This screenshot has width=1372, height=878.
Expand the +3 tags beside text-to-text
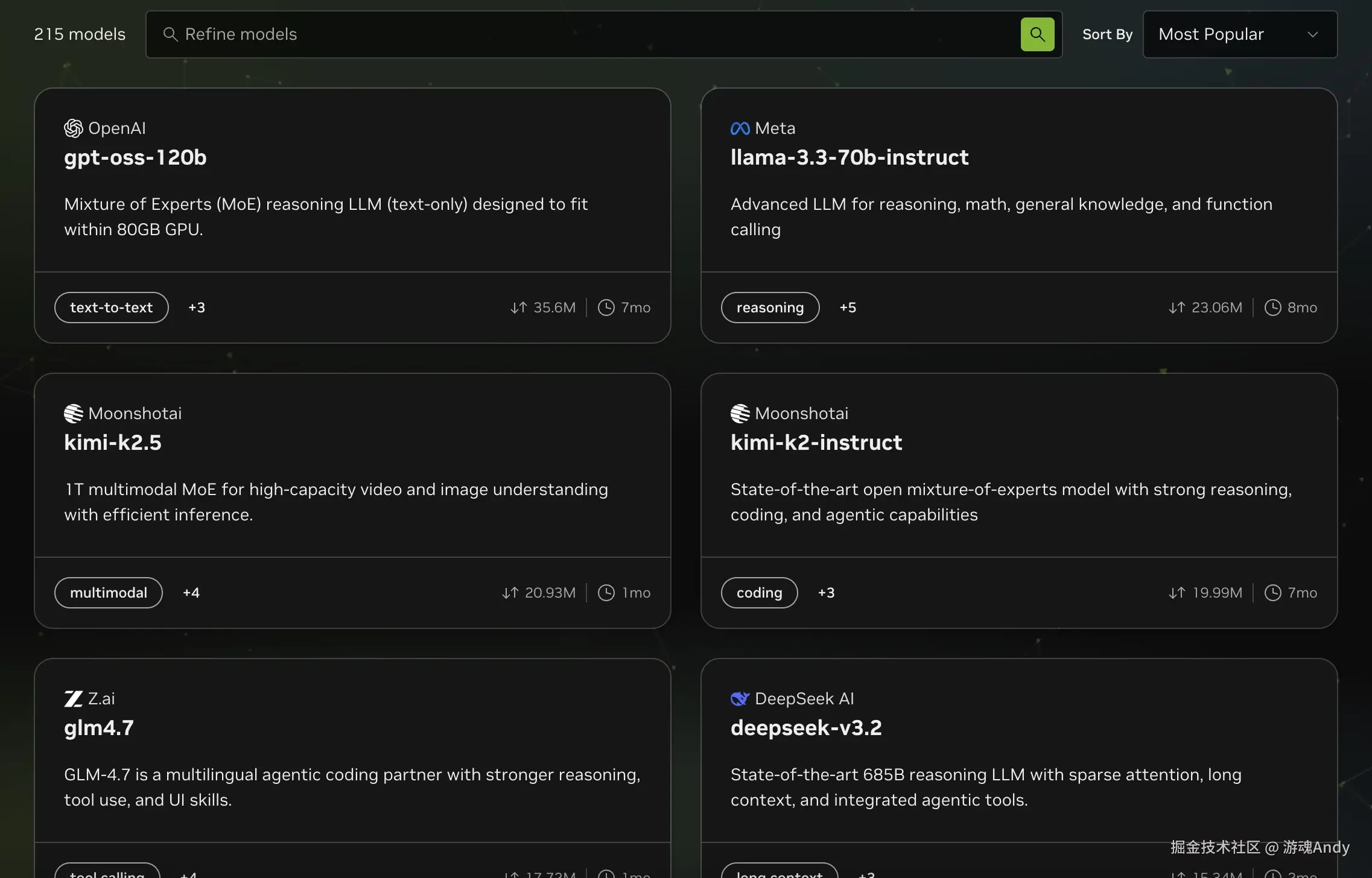pos(196,308)
